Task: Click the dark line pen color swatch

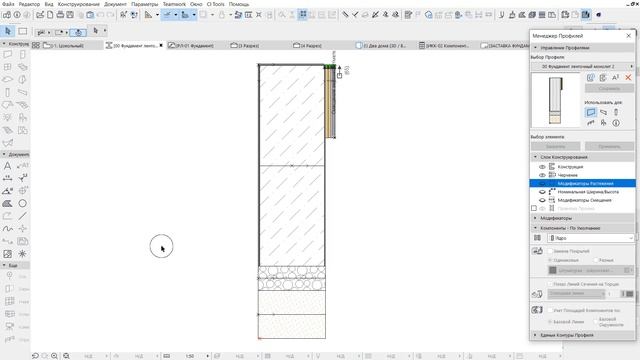Action: click(x=630, y=294)
